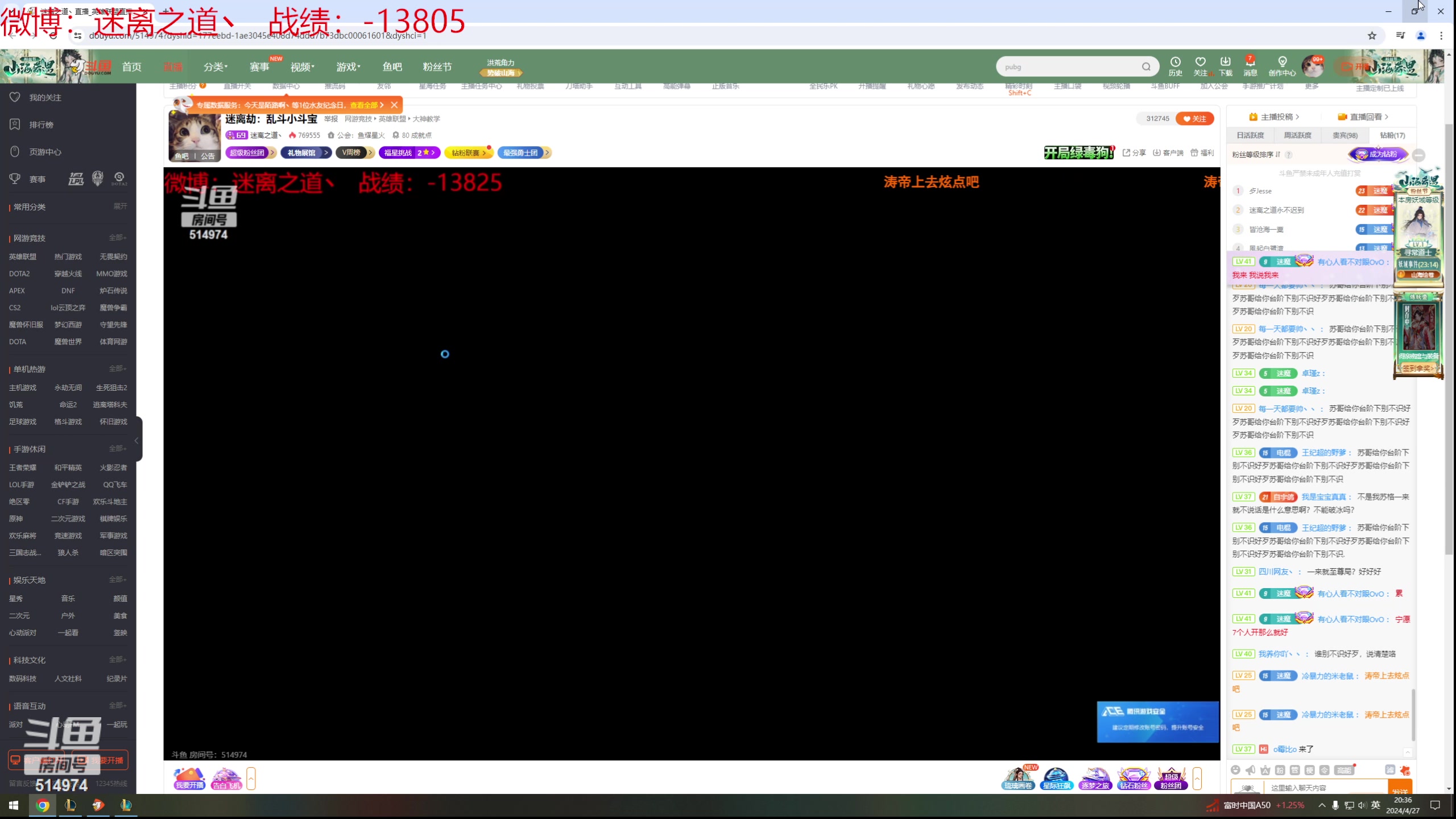The width and height of the screenshot is (1456, 819).
Task: Toggle 粉丝等级排序 fan level sorting
Action: tap(1256, 154)
